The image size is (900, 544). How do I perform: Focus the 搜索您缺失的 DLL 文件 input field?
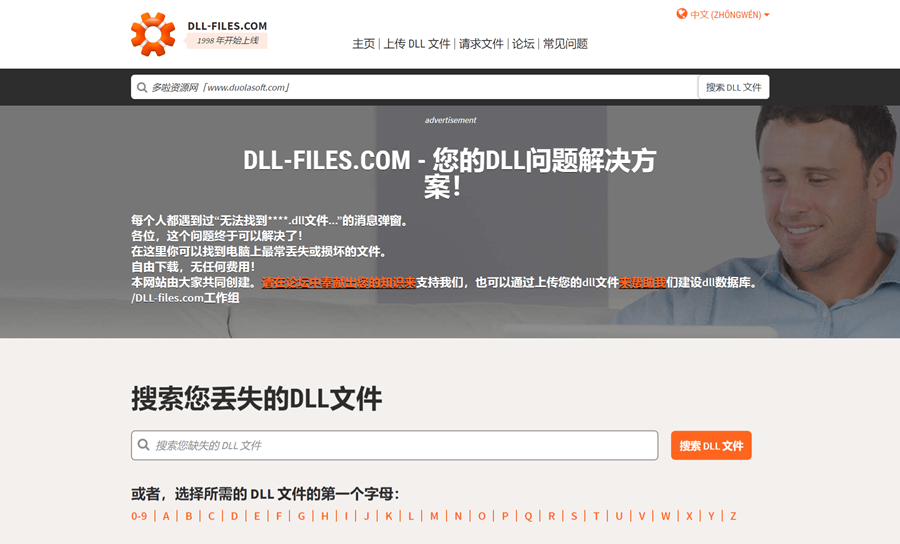pyautogui.click(x=394, y=445)
